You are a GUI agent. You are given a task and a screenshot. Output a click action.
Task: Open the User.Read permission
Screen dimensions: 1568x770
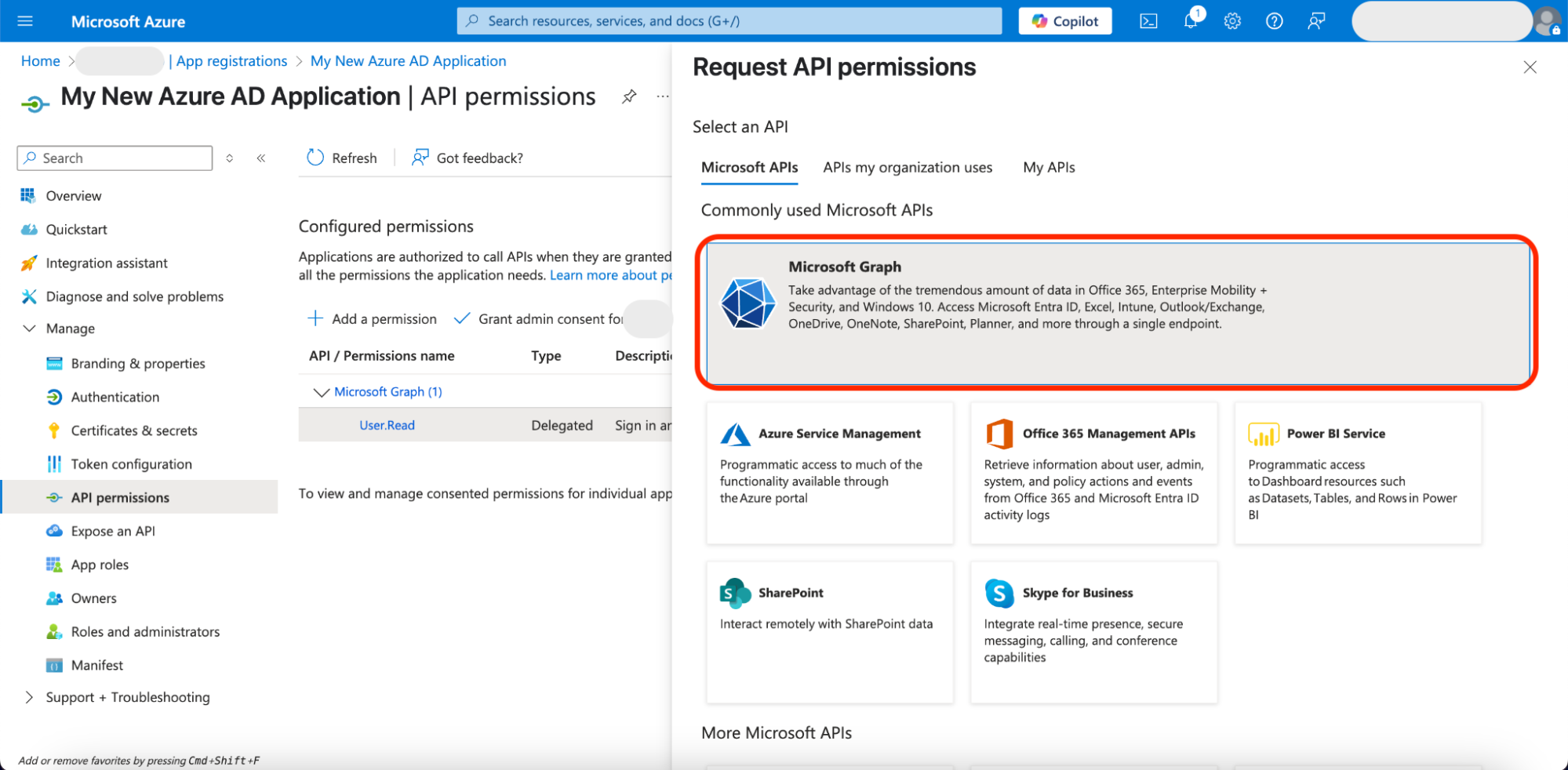pyautogui.click(x=387, y=426)
